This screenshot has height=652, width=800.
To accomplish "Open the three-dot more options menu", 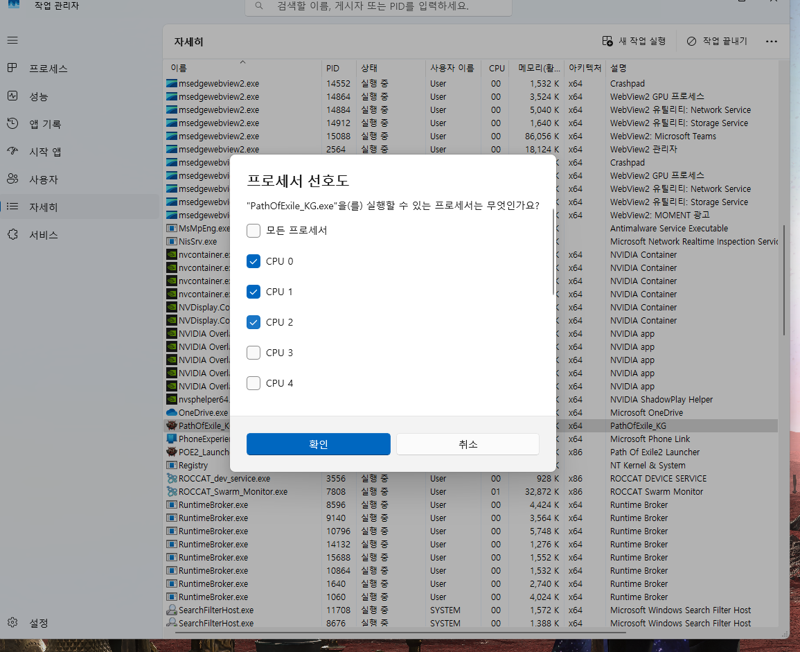I will point(771,41).
